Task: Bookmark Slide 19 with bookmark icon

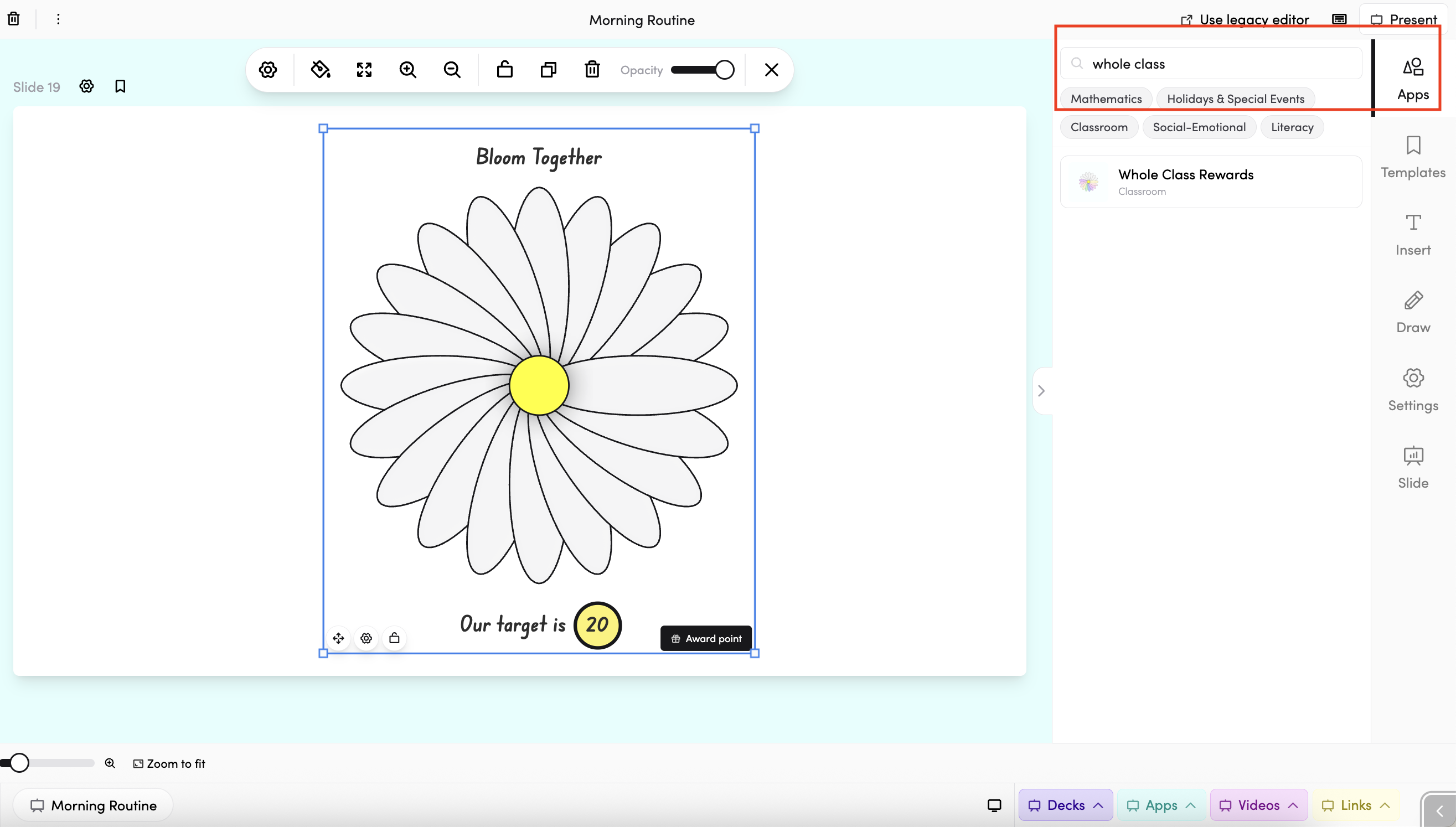Action: click(x=120, y=86)
